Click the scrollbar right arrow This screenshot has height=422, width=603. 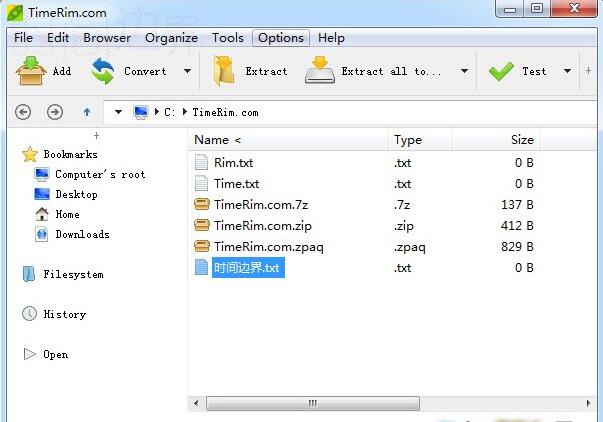coord(588,404)
